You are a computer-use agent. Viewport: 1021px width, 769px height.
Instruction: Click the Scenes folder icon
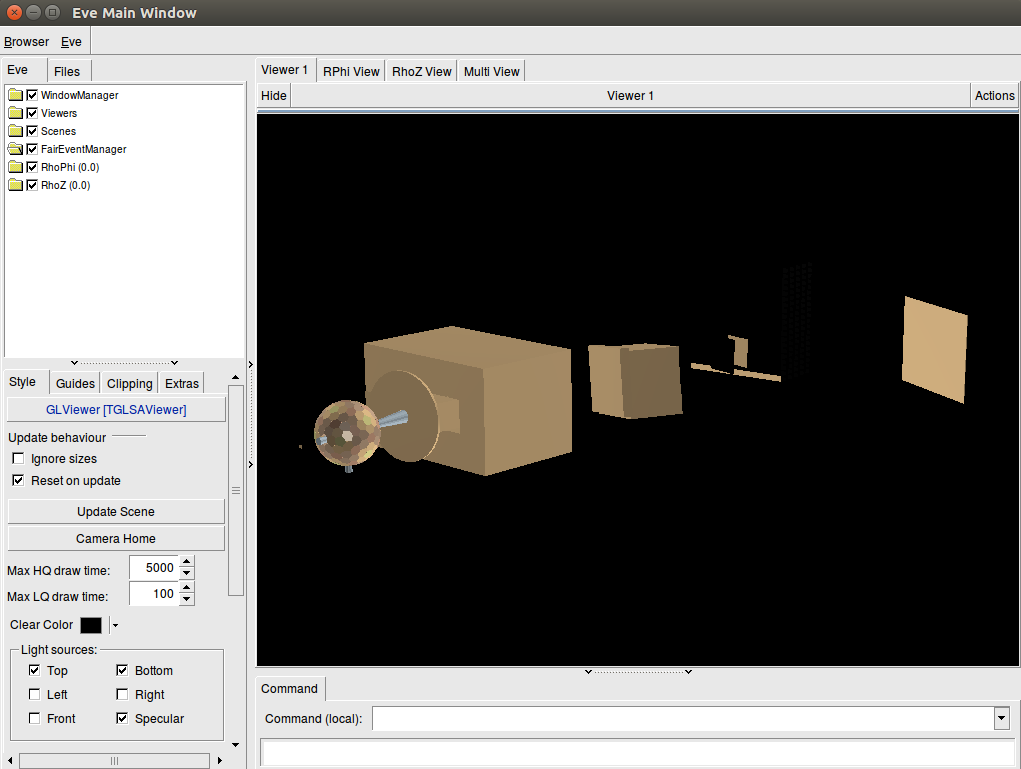click(15, 131)
